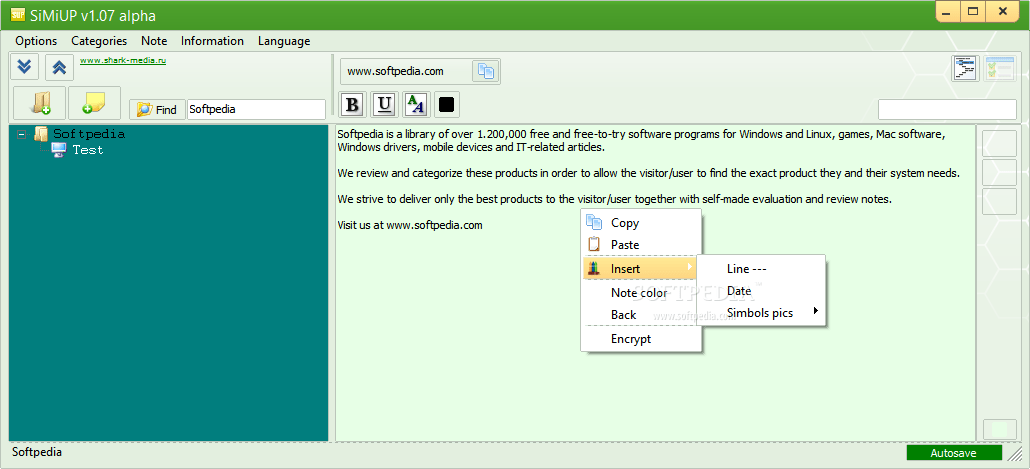The image size is (1030, 469).
Task: Click the www.softpedia.com title field
Action: tap(406, 71)
